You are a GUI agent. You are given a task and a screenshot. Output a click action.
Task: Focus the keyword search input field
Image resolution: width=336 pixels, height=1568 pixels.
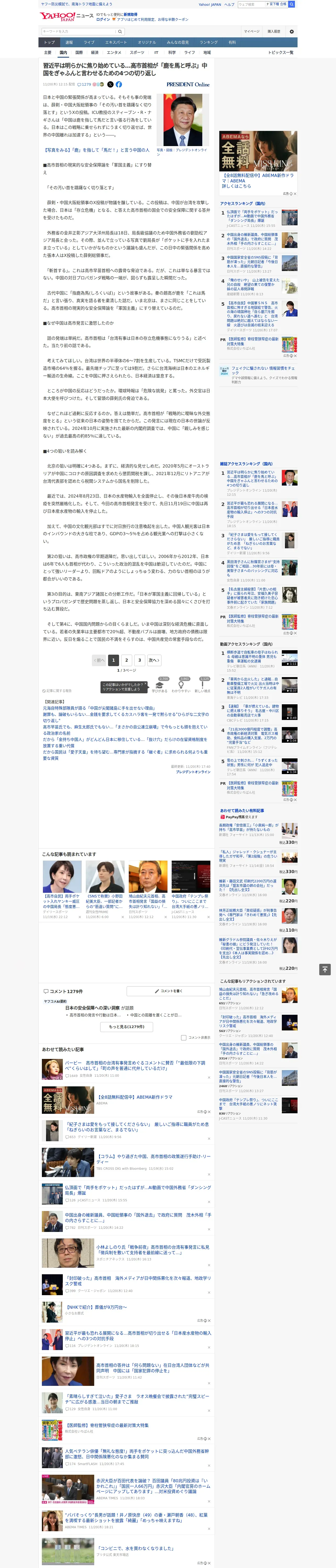point(79,31)
